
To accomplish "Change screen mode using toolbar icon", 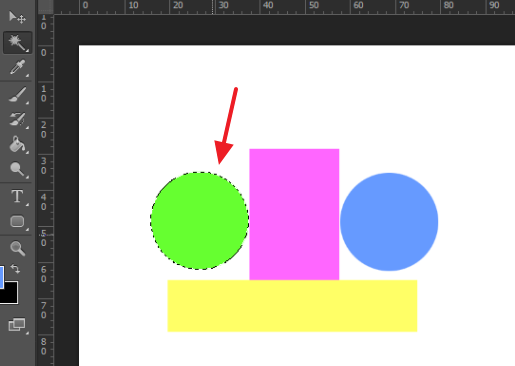I will pyautogui.click(x=17, y=324).
